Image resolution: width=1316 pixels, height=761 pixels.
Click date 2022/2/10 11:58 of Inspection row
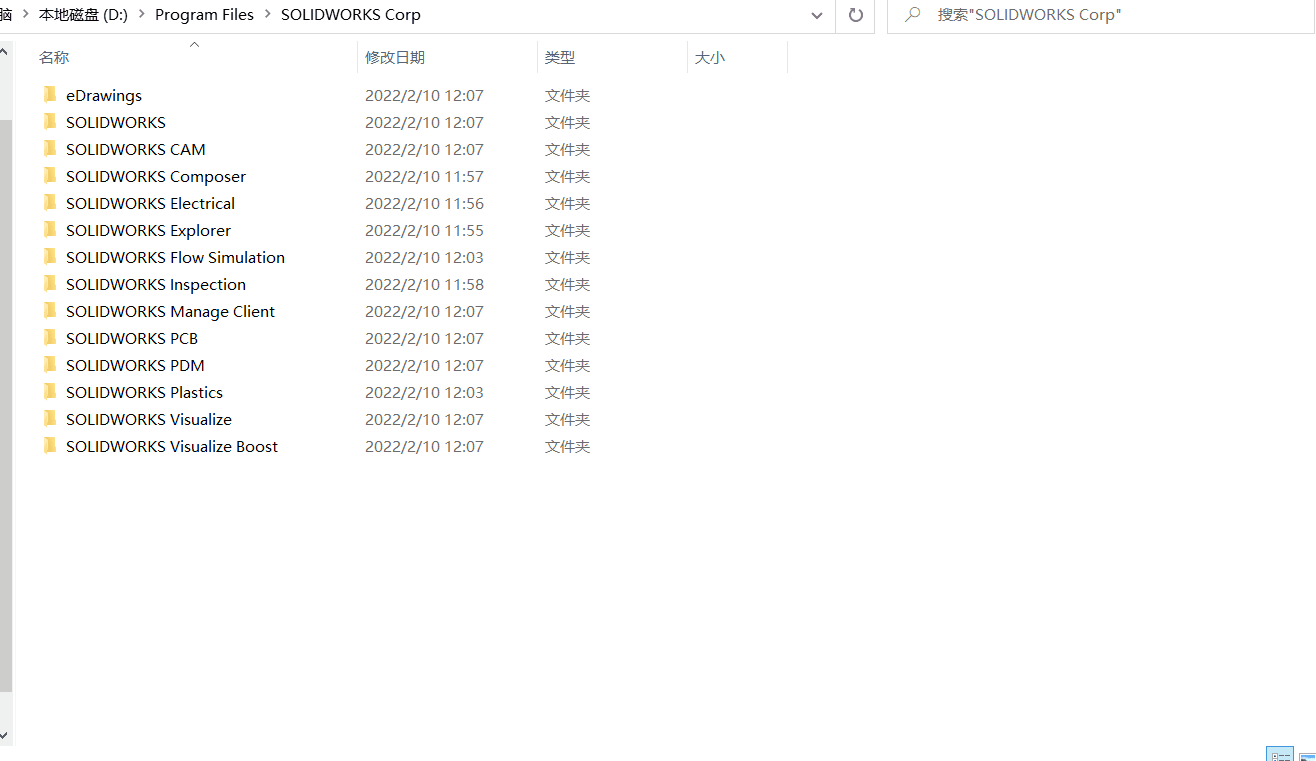click(x=424, y=285)
